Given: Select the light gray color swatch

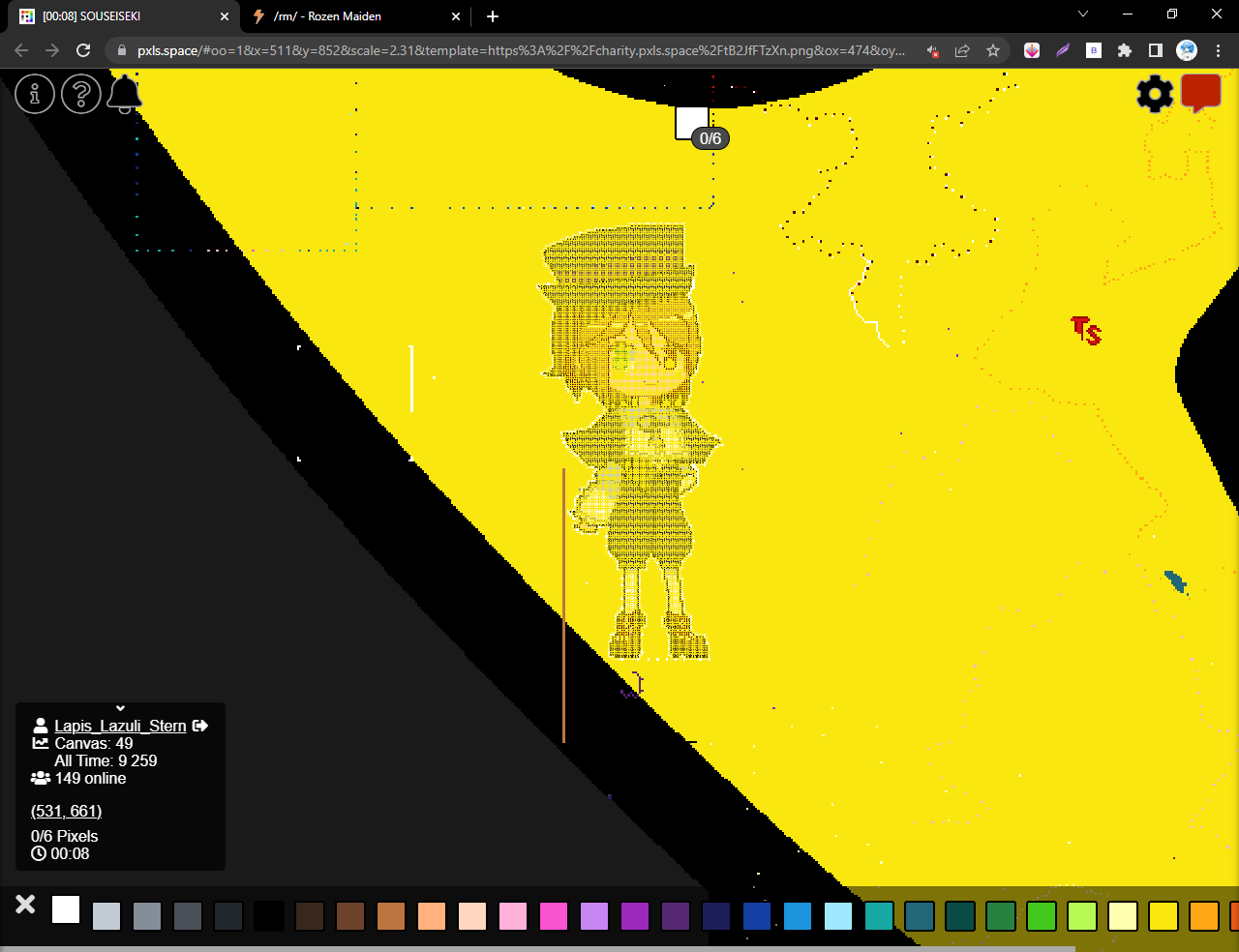Looking at the screenshot, I should tap(106, 916).
